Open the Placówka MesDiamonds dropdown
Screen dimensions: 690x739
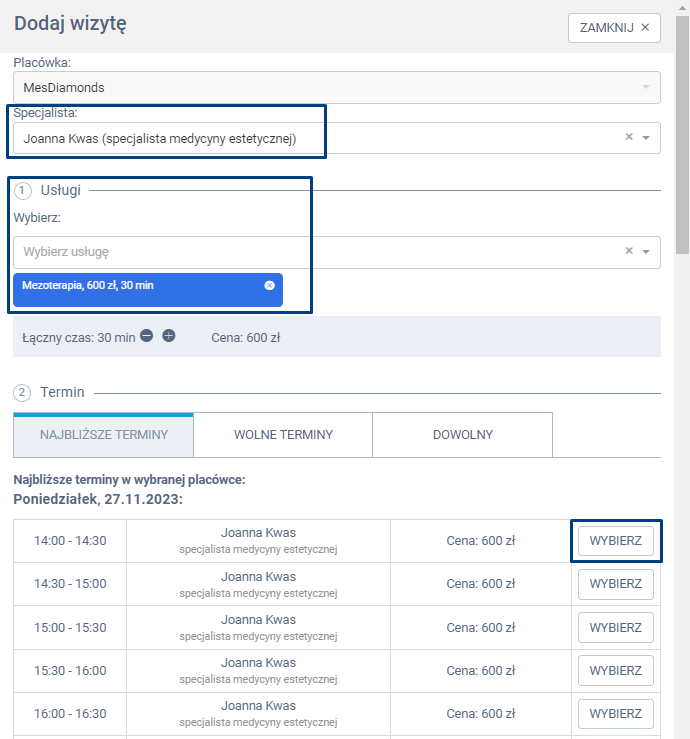(x=336, y=88)
